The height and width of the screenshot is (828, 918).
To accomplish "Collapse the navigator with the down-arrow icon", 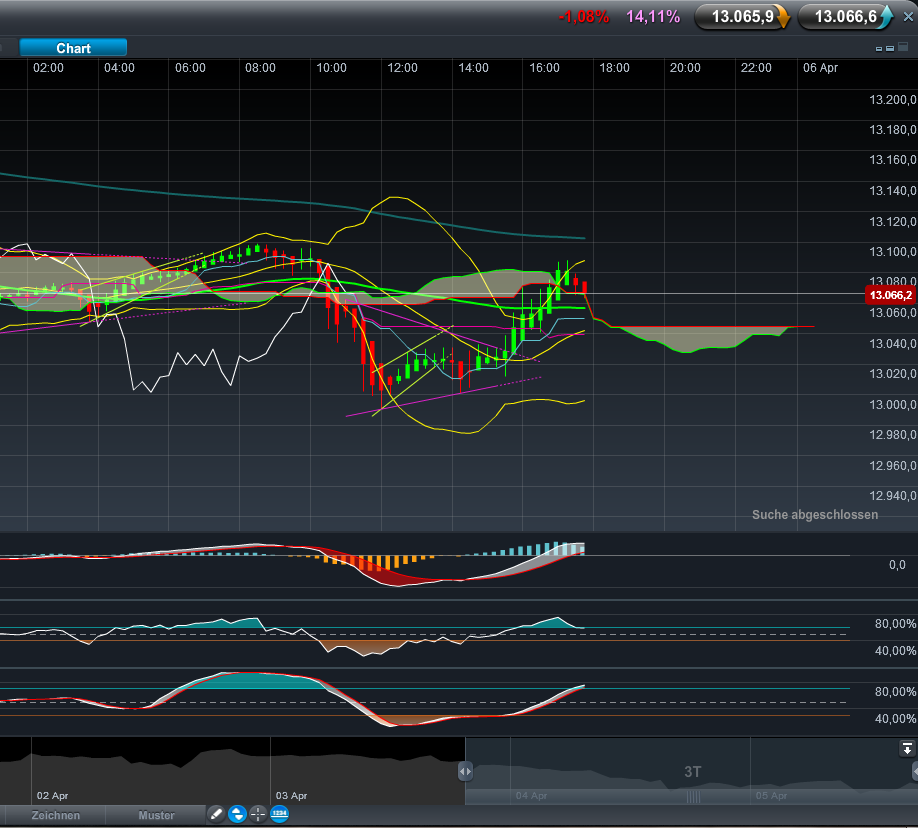I will pos(907,748).
